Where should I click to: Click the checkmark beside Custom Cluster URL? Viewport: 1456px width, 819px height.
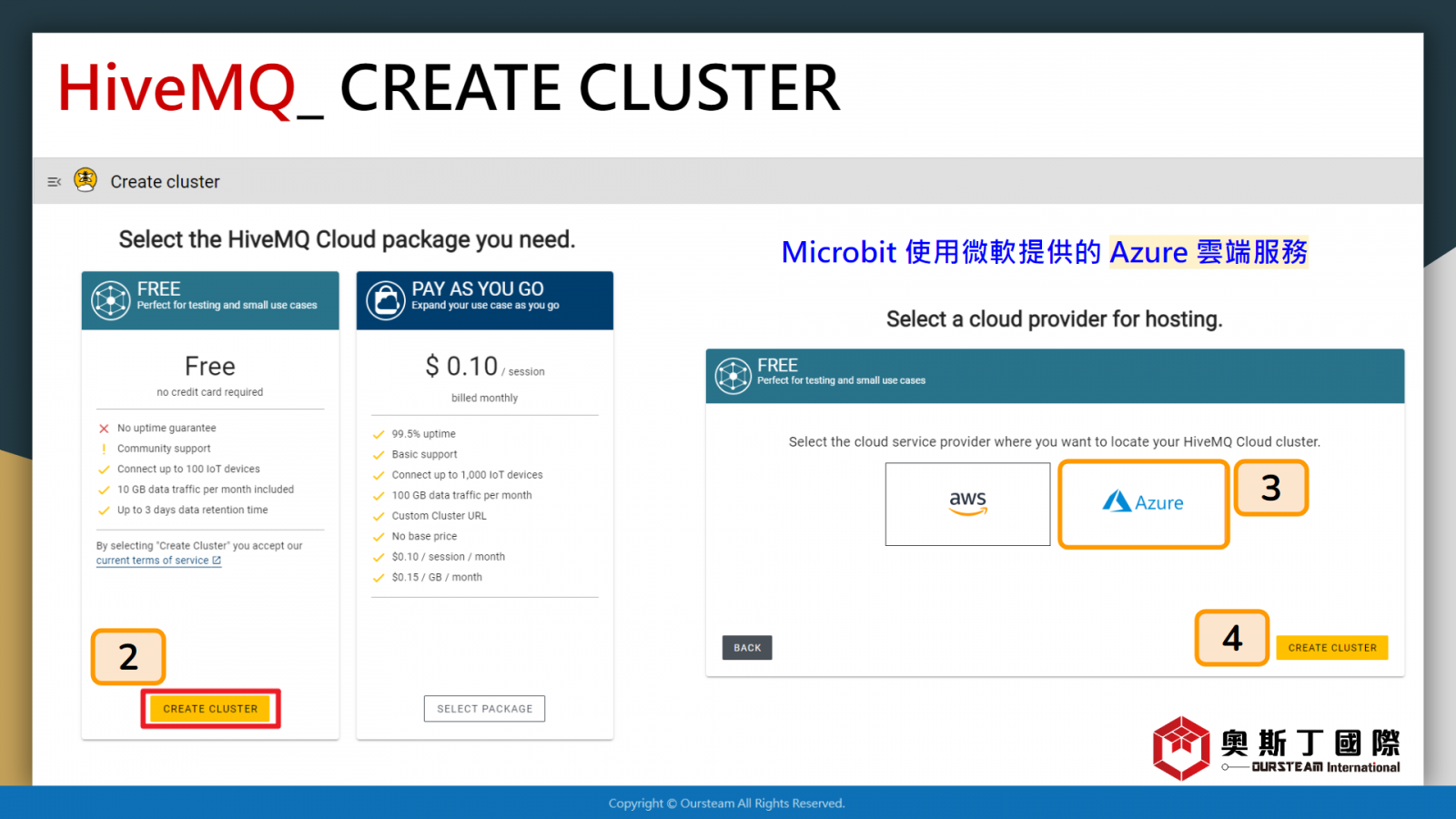click(379, 516)
